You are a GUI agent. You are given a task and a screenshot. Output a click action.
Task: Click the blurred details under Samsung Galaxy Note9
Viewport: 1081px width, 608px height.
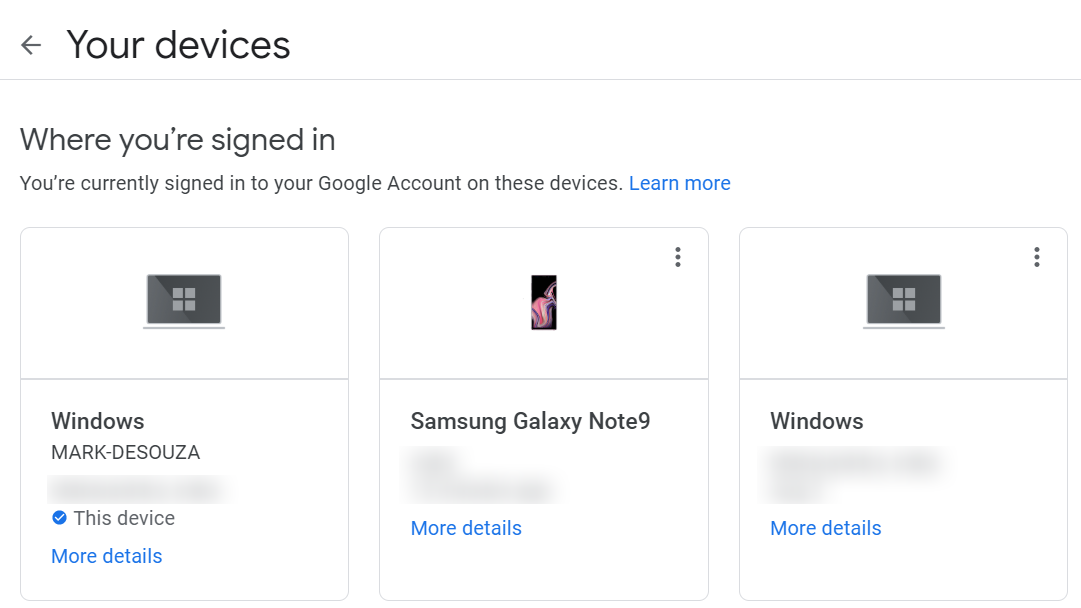coord(480,477)
